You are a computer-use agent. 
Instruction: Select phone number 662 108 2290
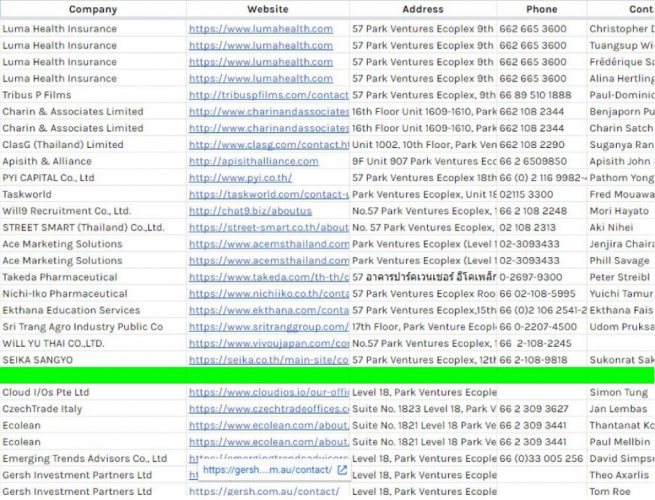[542, 145]
